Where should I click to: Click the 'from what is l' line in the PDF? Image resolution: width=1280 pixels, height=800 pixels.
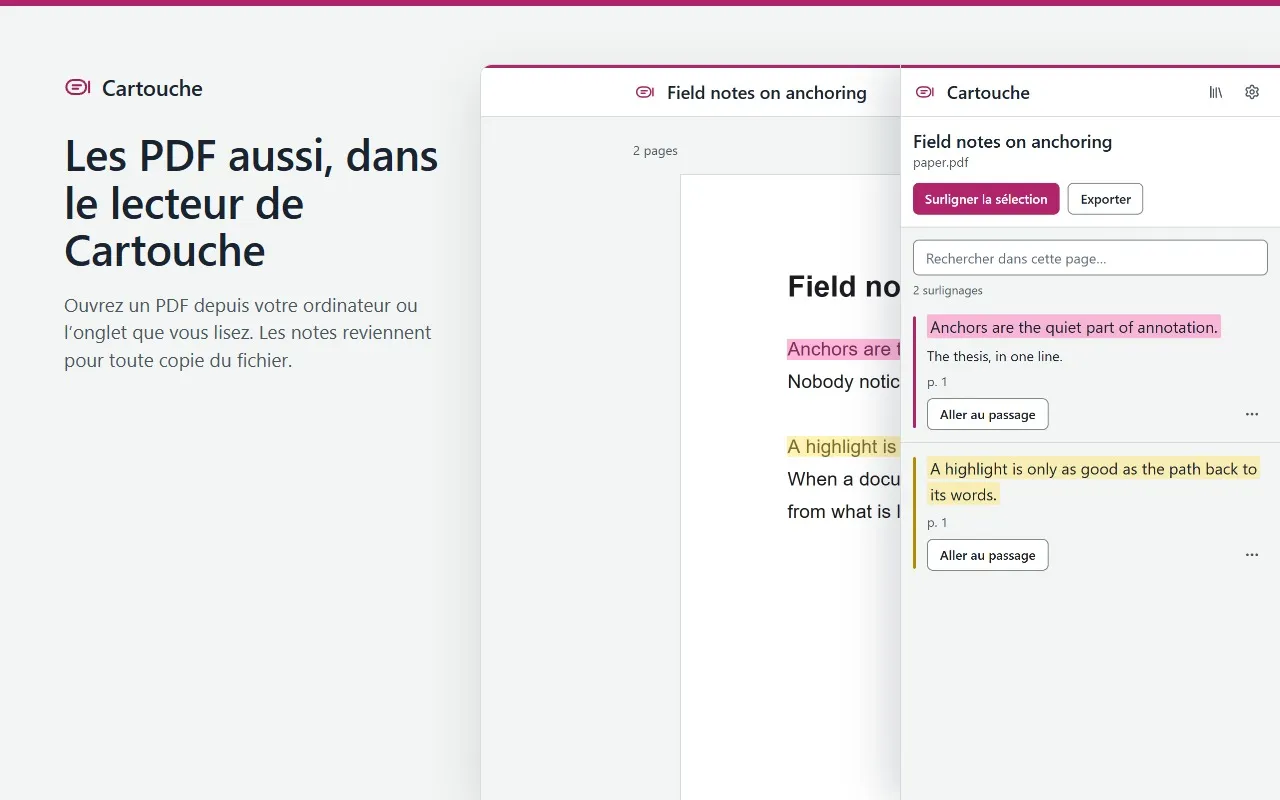844,511
